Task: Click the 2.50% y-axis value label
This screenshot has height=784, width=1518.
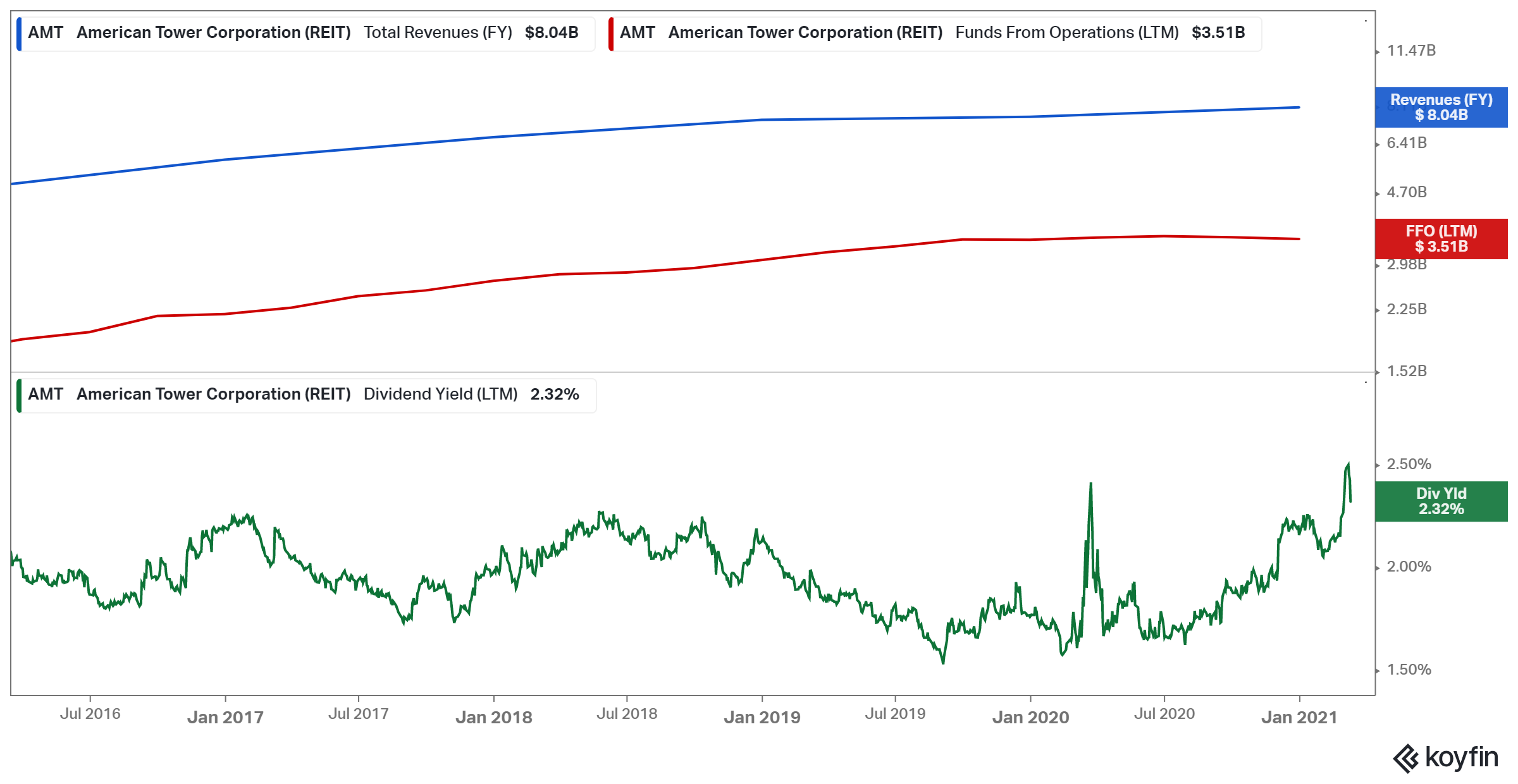Action: click(1409, 464)
